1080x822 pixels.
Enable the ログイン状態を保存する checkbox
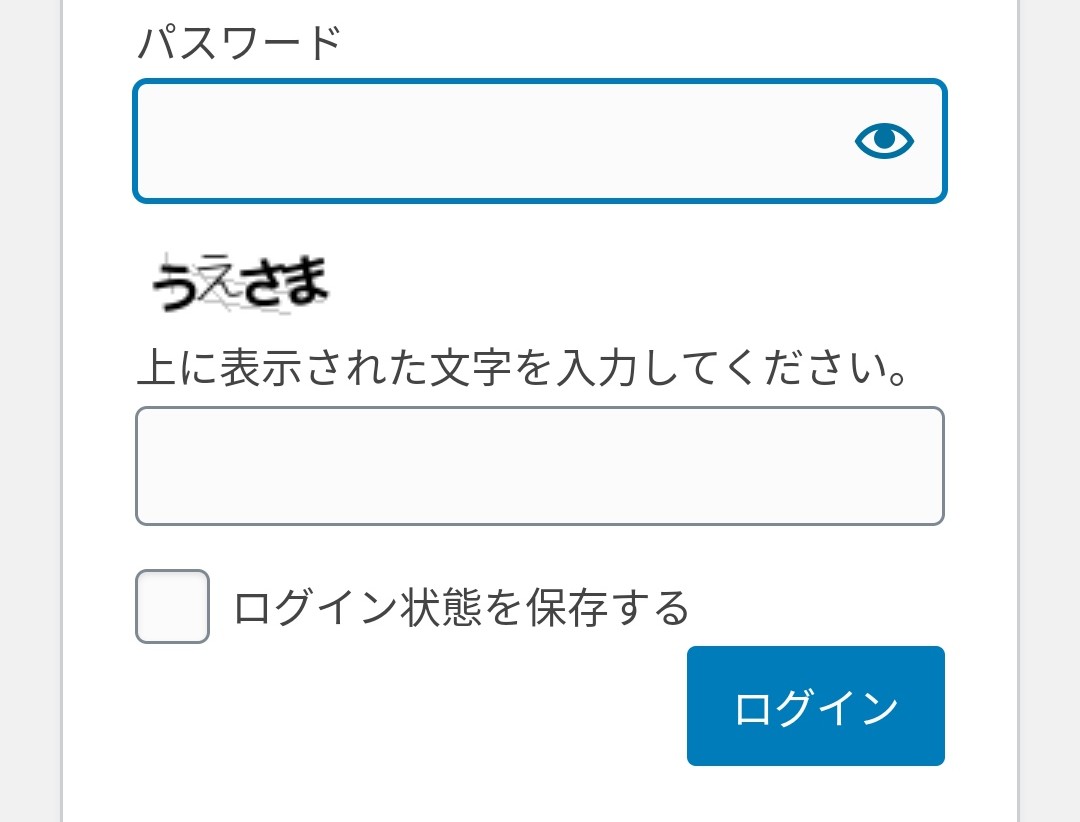point(172,606)
